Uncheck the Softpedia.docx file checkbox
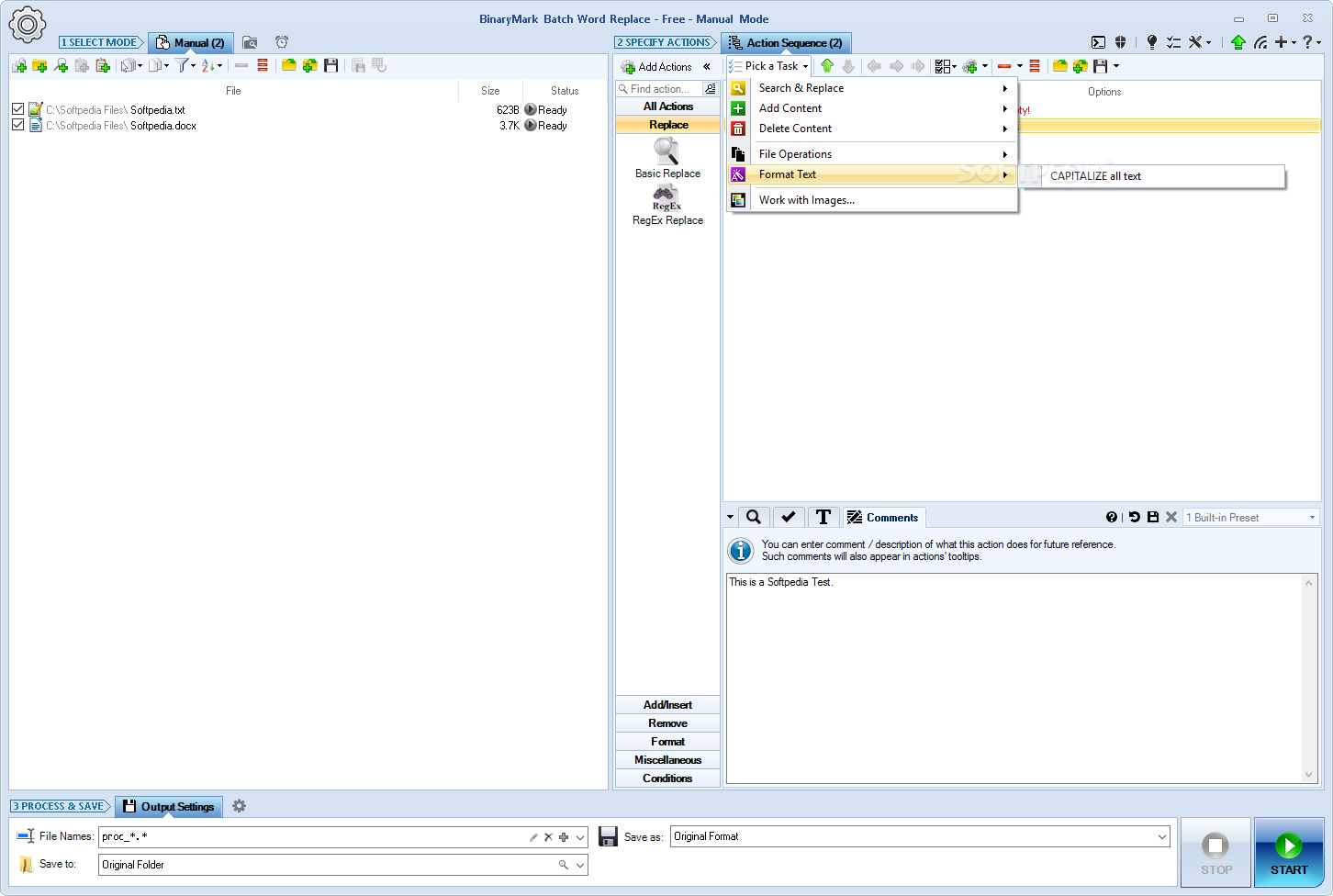 pos(17,125)
